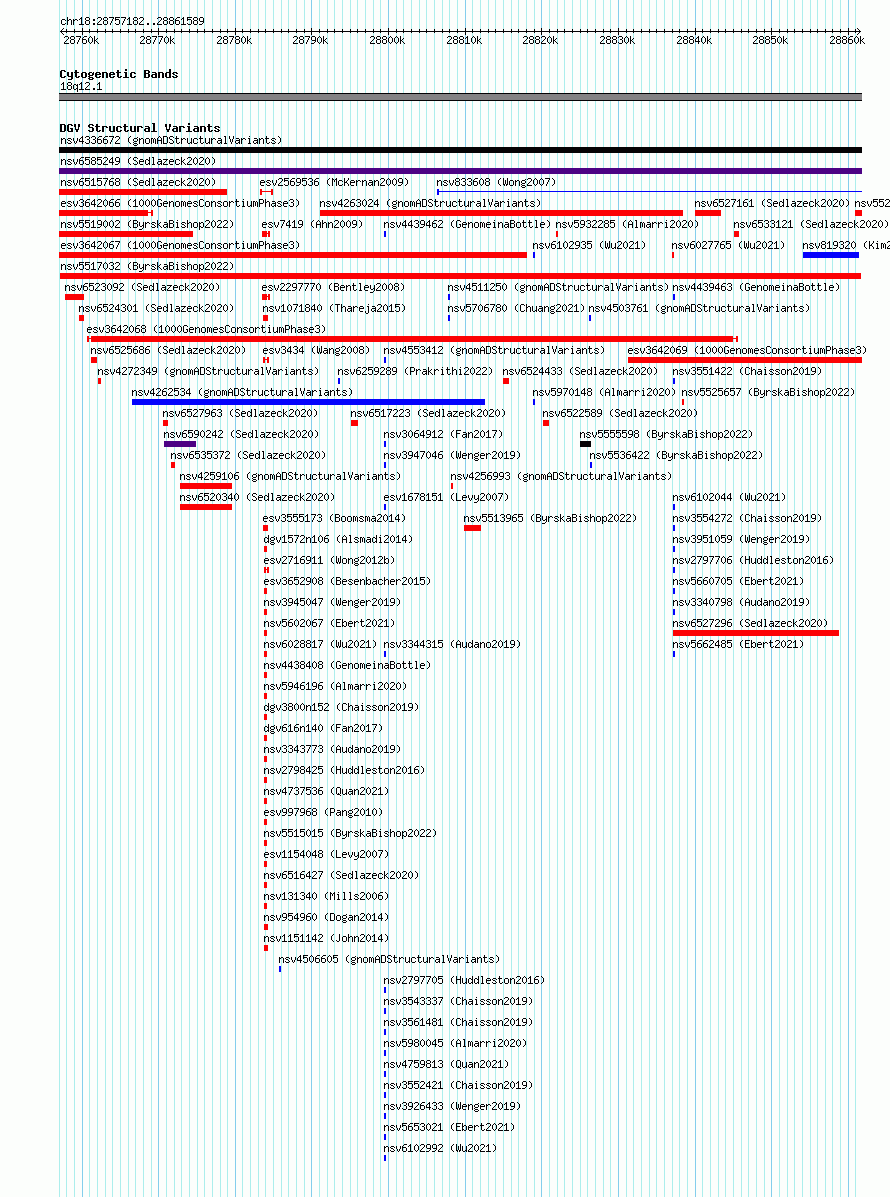Open the nsv4259106 (gnomADStructuralVariants) label

tap(290, 476)
